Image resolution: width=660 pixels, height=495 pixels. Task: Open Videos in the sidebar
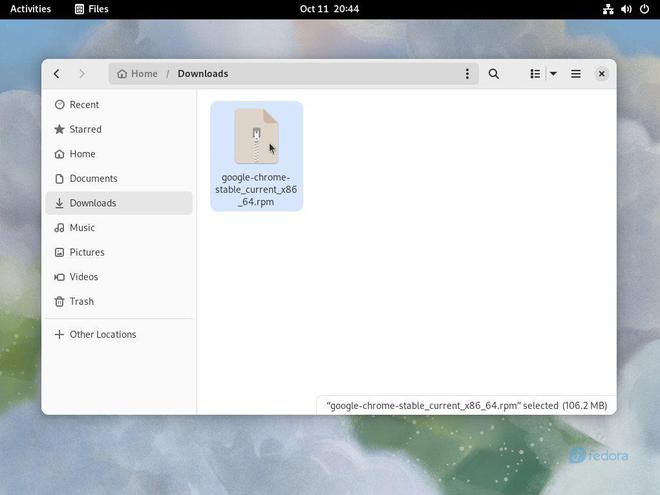119,277
